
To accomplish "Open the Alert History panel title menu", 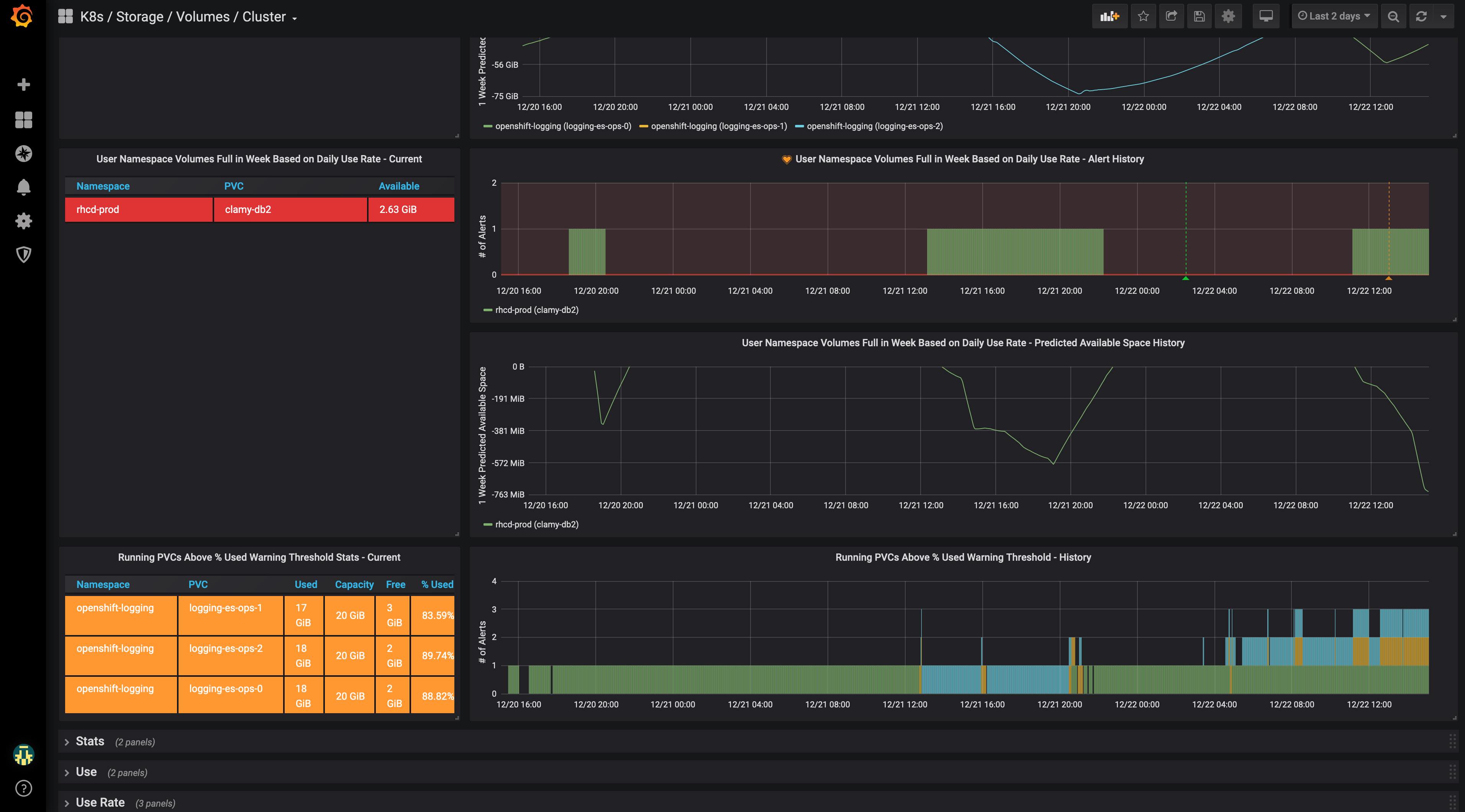I will 969,159.
